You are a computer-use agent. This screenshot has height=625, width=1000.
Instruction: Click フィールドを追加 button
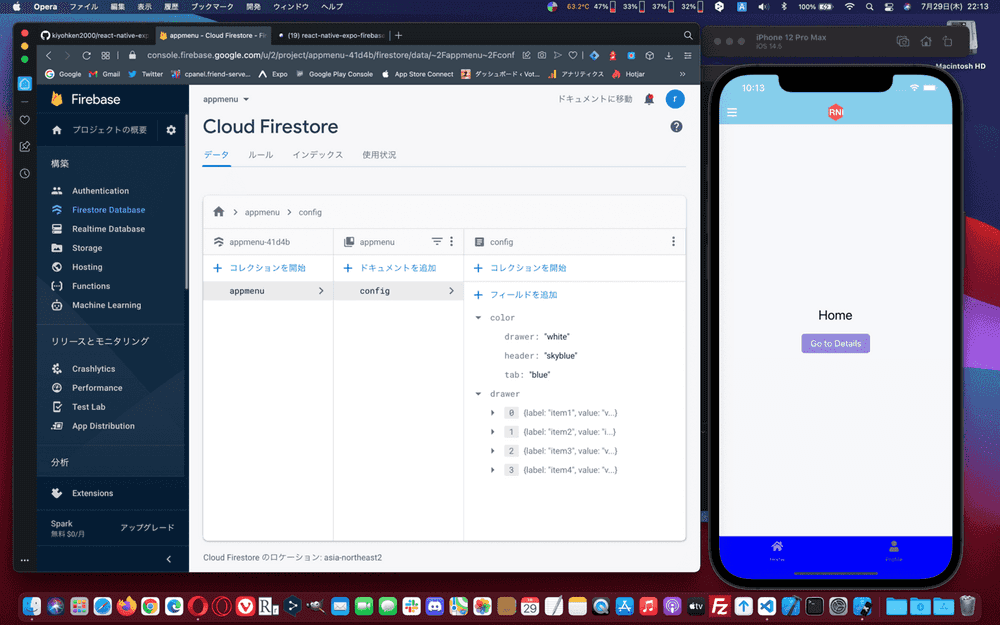515,295
